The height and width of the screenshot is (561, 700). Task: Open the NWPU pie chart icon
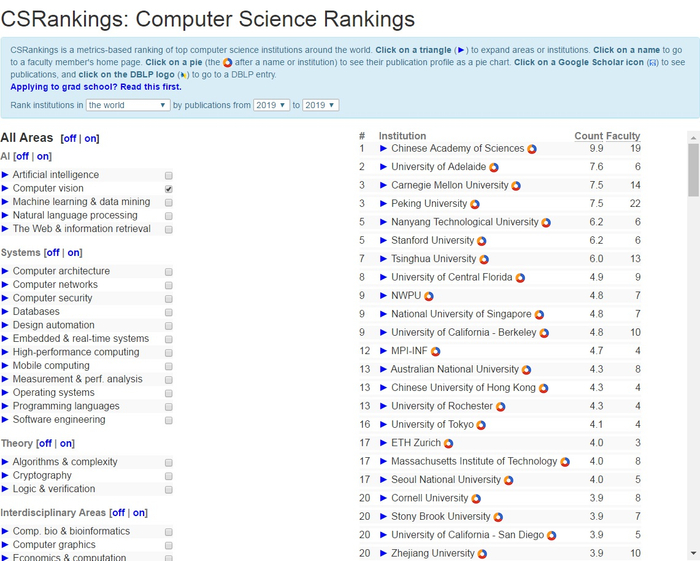coord(429,296)
